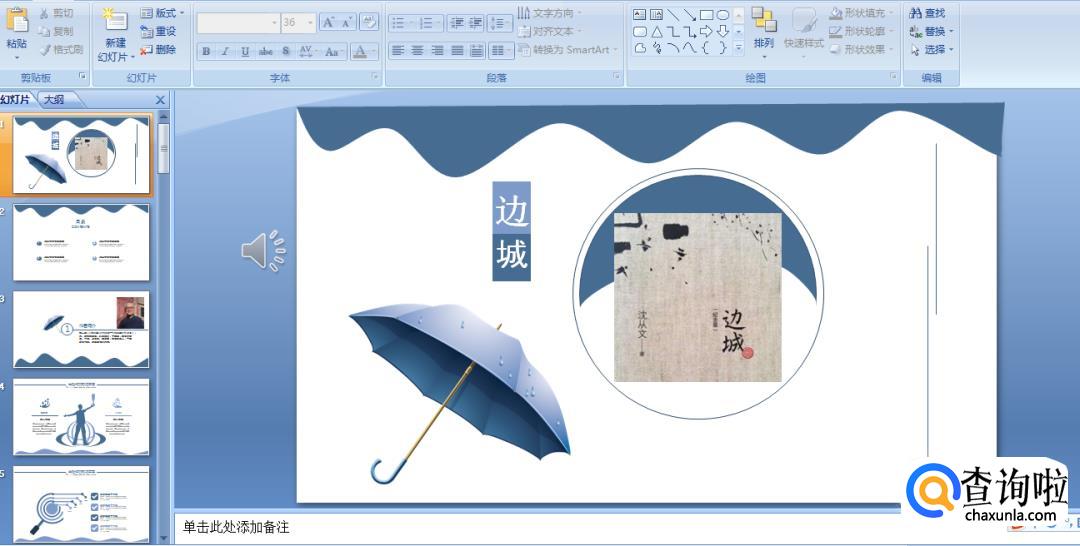Pick the arrow line shape

tap(689, 14)
